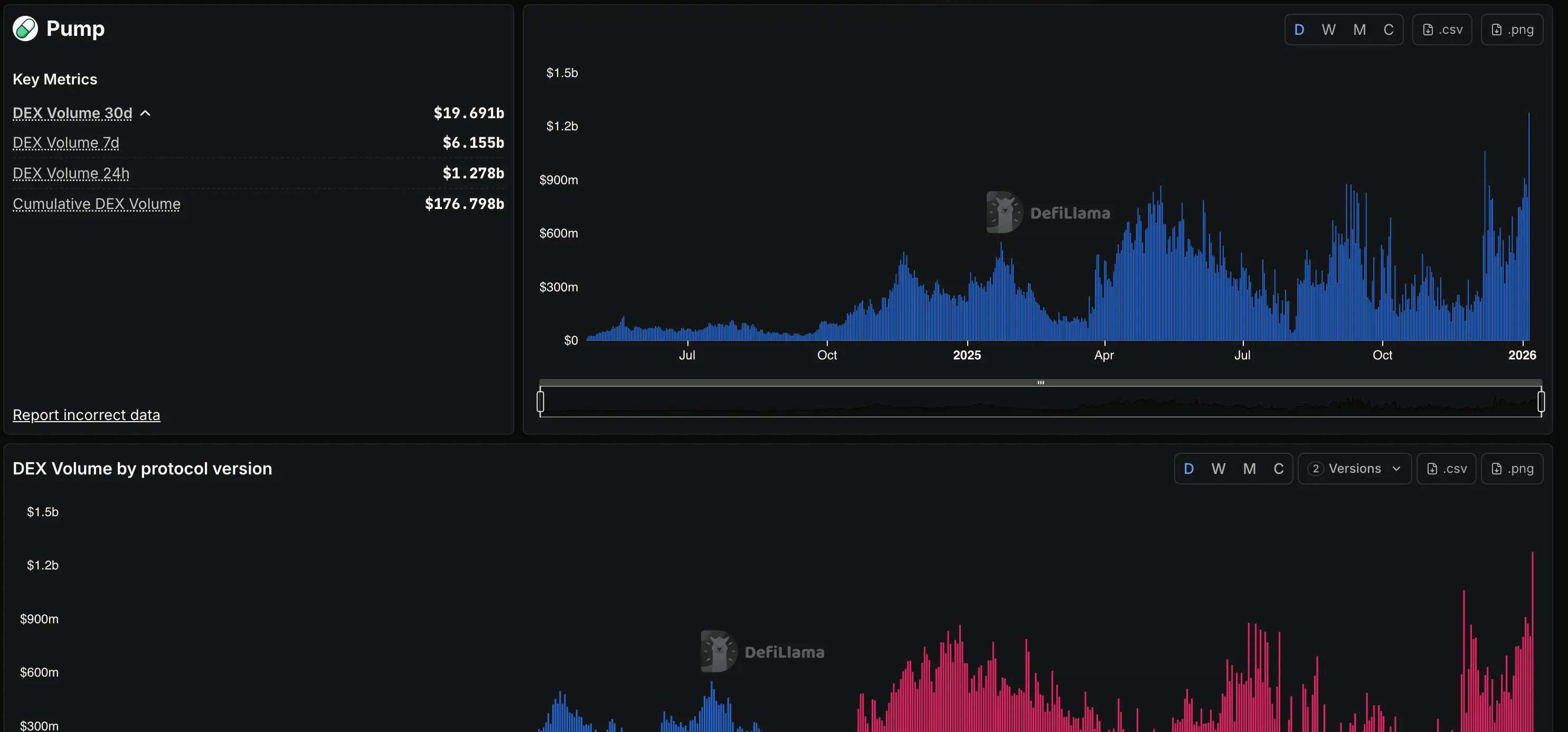
Task: Export protocol version chart as .csv
Action: pyautogui.click(x=1446, y=469)
